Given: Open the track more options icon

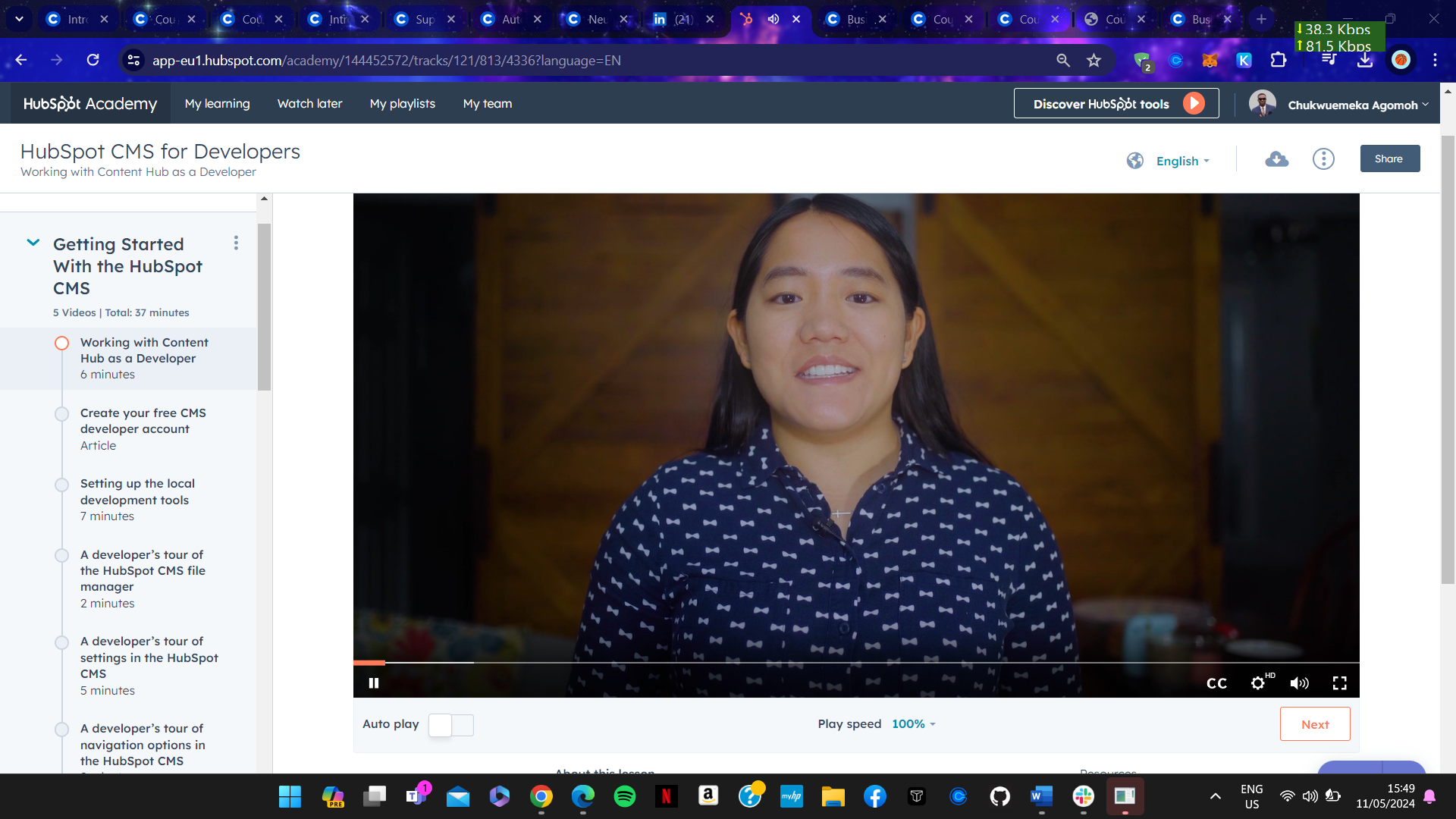Looking at the screenshot, I should point(1323,159).
